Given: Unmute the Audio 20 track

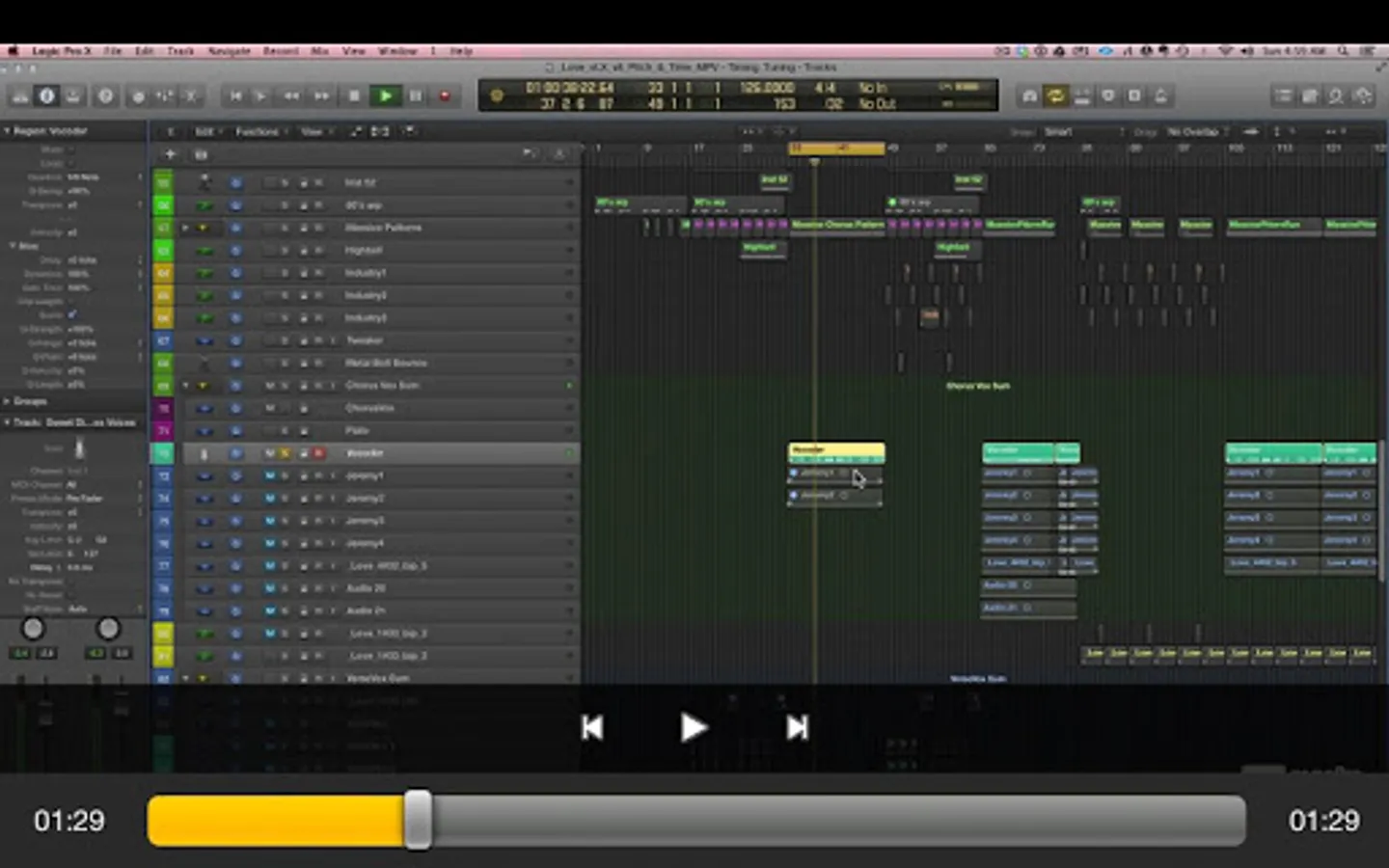Looking at the screenshot, I should coord(270,588).
